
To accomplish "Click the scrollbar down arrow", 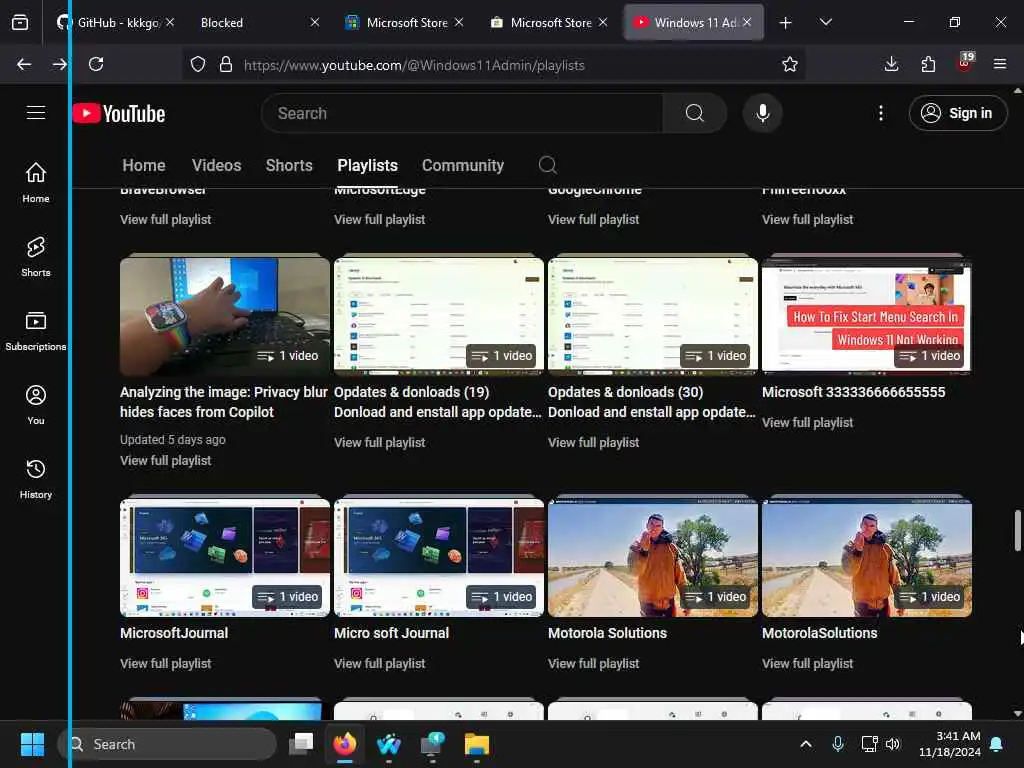I will (x=1017, y=714).
